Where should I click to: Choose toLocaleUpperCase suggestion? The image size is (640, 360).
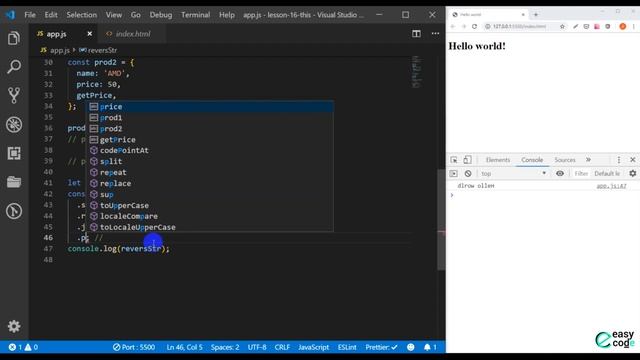tap(211, 227)
